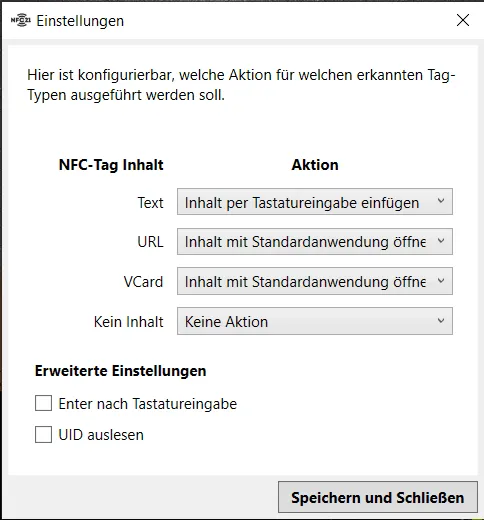Click the UID auslesen label text

(x=101, y=435)
